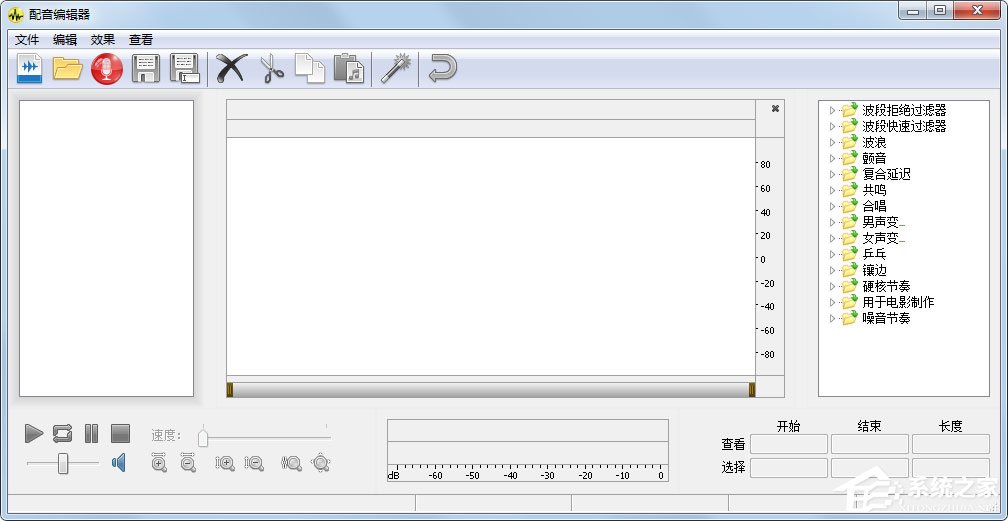Click the undo arrow icon
This screenshot has height=521, width=1008.
pos(442,69)
